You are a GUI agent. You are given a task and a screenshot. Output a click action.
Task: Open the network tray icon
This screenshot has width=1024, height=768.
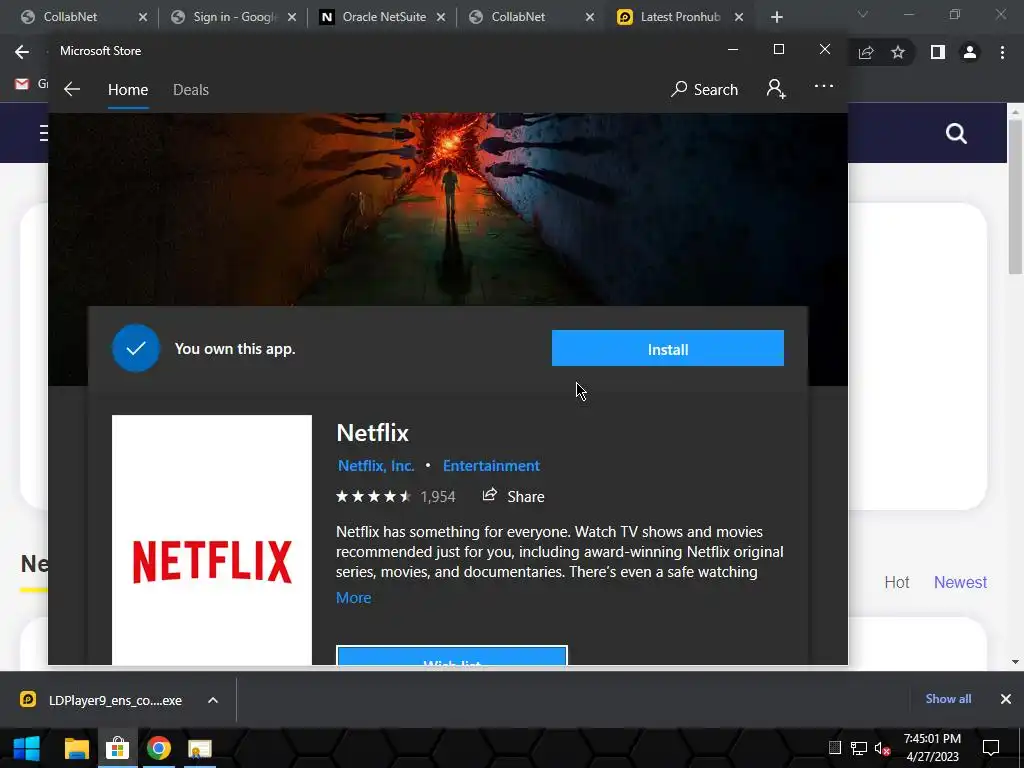pyautogui.click(x=859, y=748)
